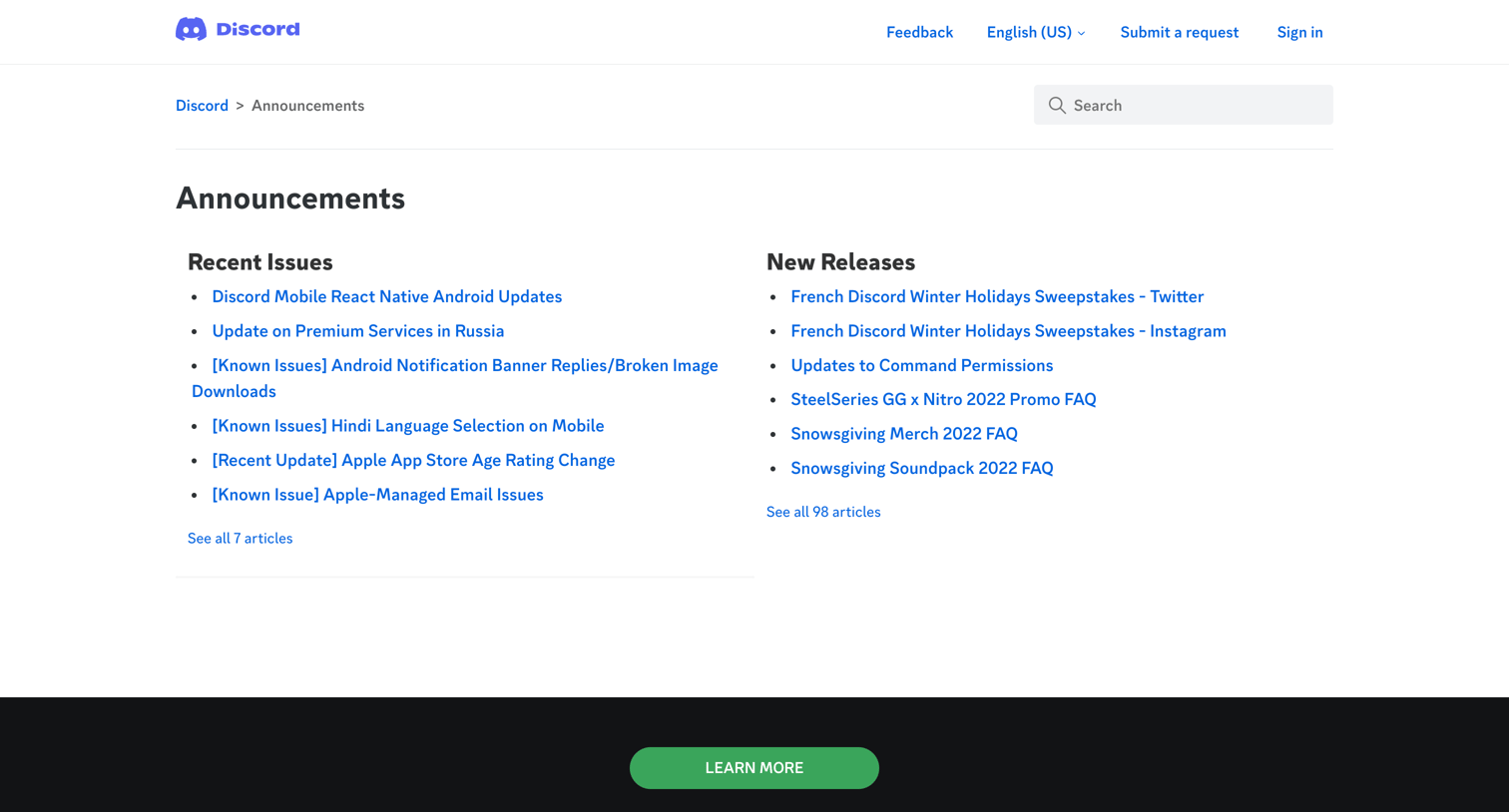Viewport: 1509px width, 812px height.
Task: See all 98 articles in New Releases
Action: [823, 512]
